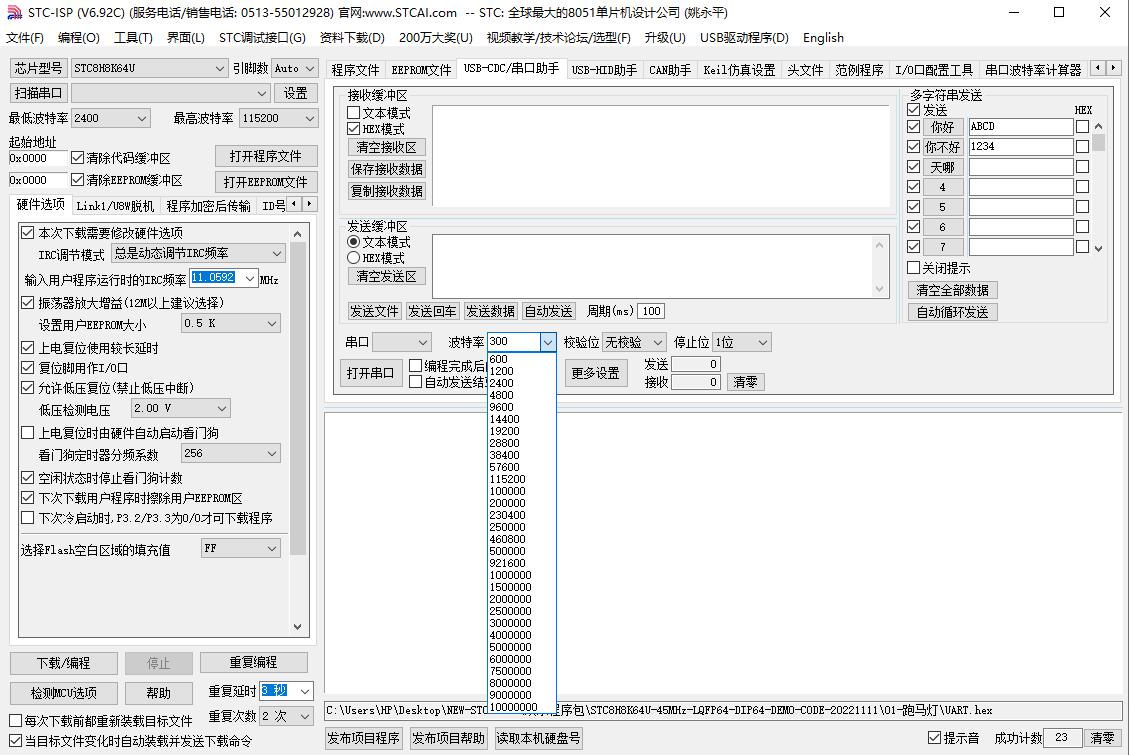Click 清空接收区 button
The width and height of the screenshot is (1129, 755).
pos(387,147)
